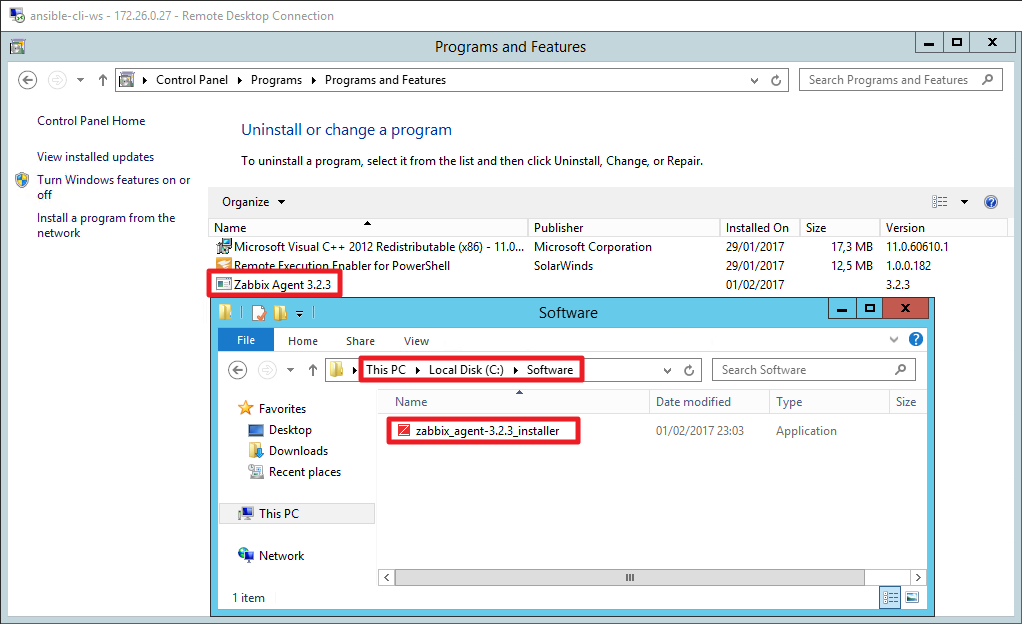1022x624 pixels.
Task: Open view options dropdown arrow
Action: (964, 202)
